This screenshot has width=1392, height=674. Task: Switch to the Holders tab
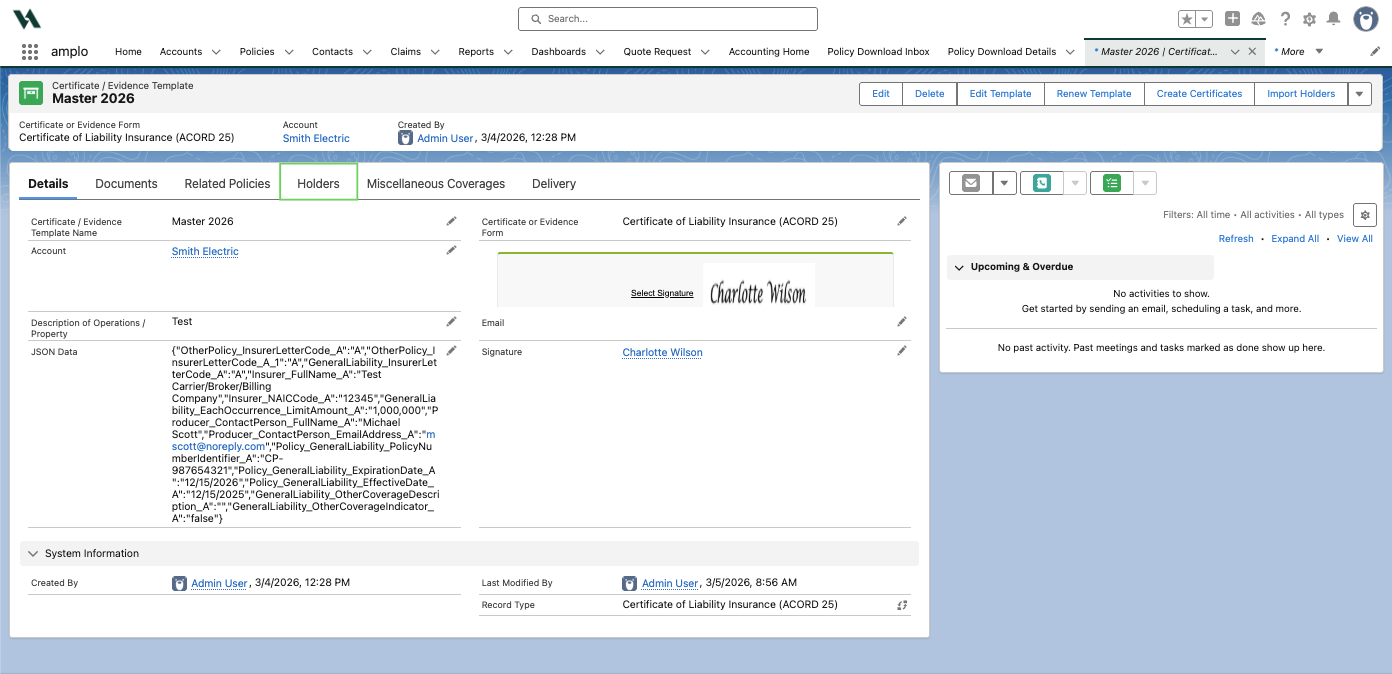click(x=318, y=184)
